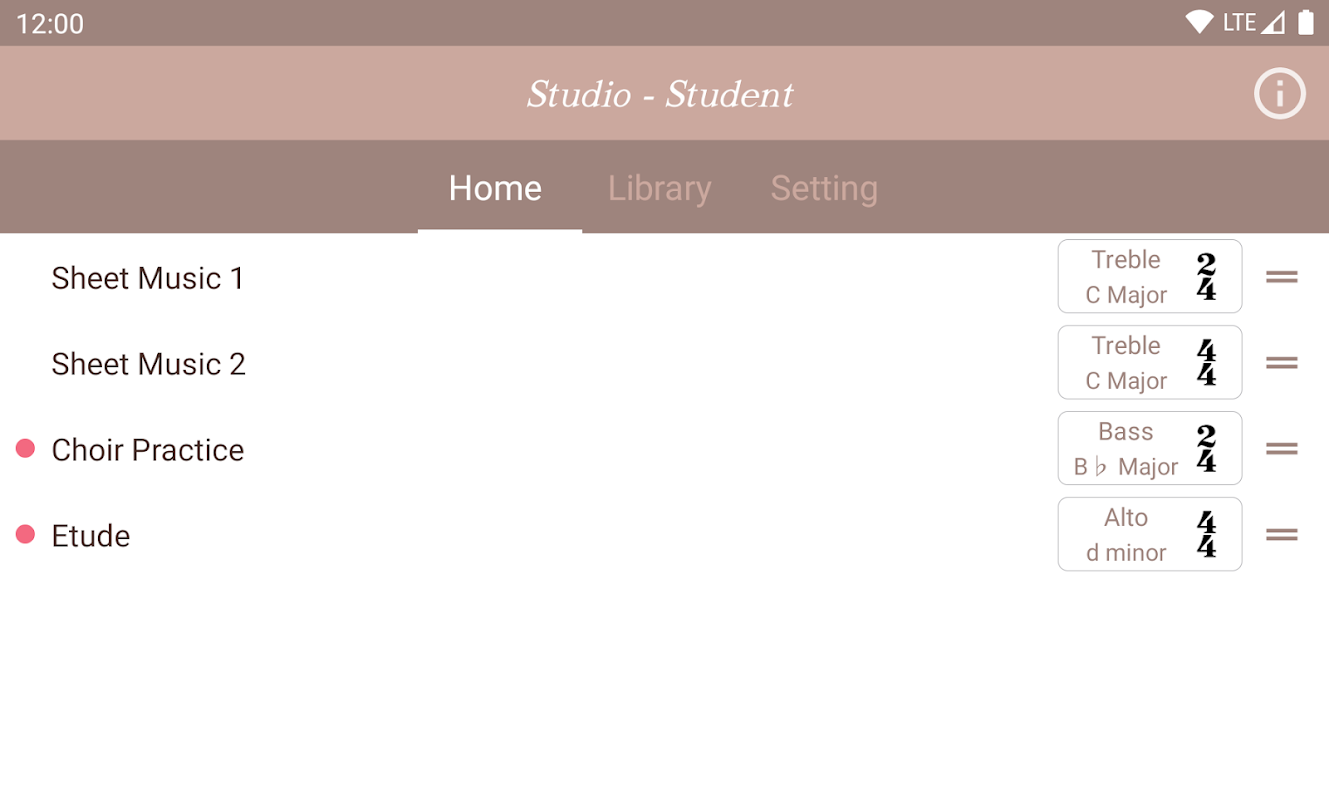
Task: Click drag handle icon for Etude
Action: [x=1281, y=535]
